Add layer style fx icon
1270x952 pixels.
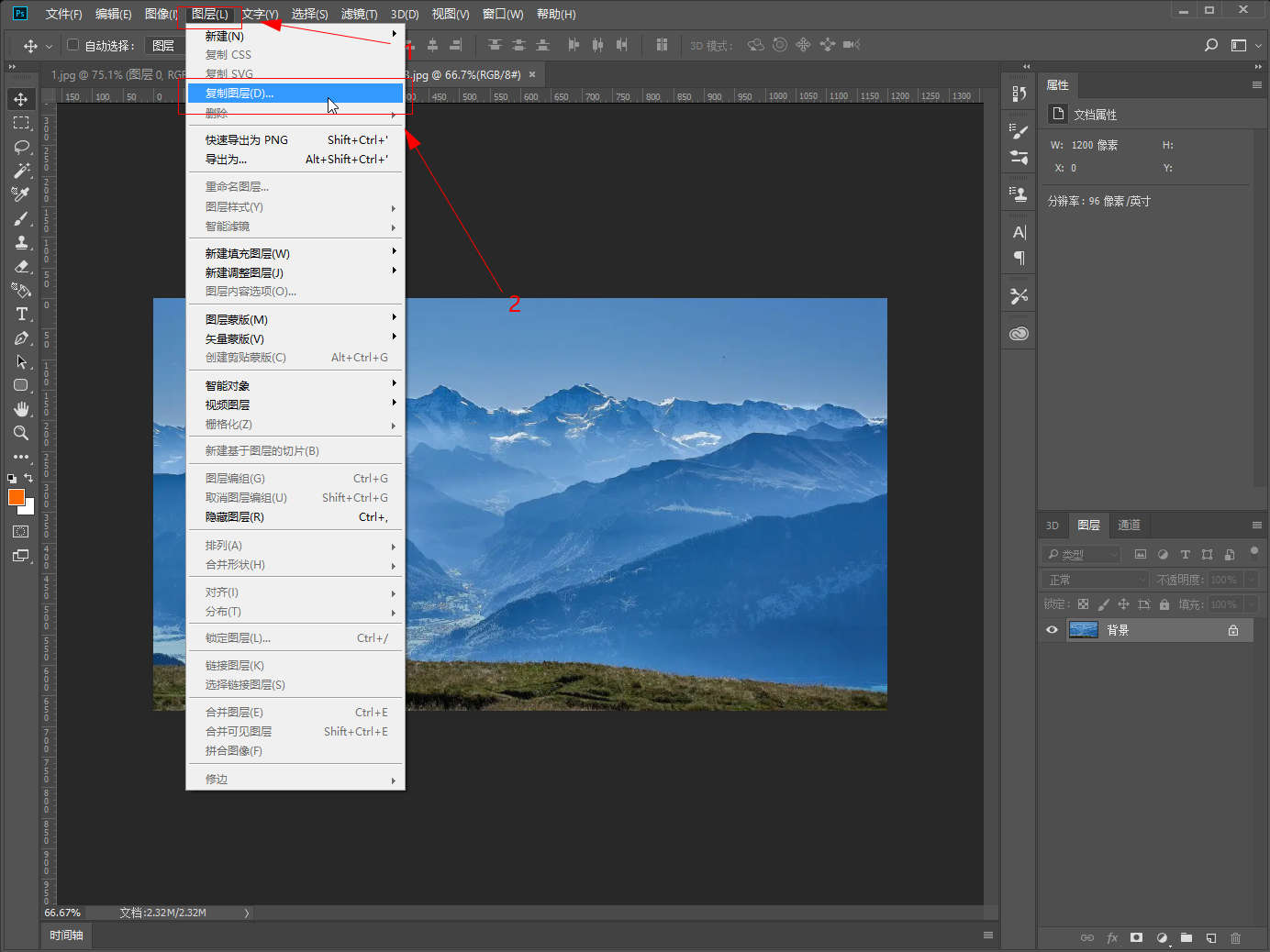[x=1112, y=937]
